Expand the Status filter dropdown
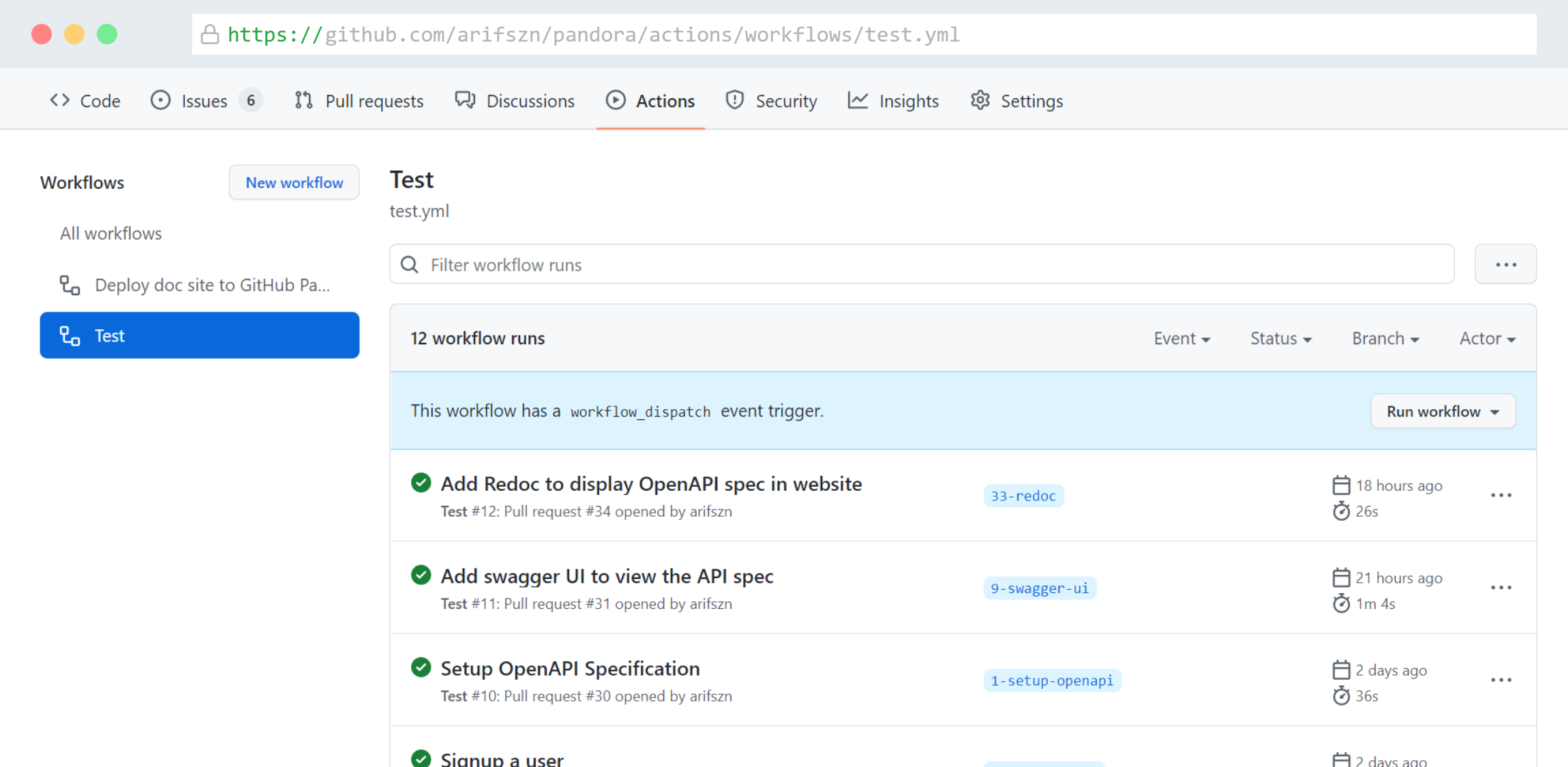The image size is (1568, 767). [1280, 338]
